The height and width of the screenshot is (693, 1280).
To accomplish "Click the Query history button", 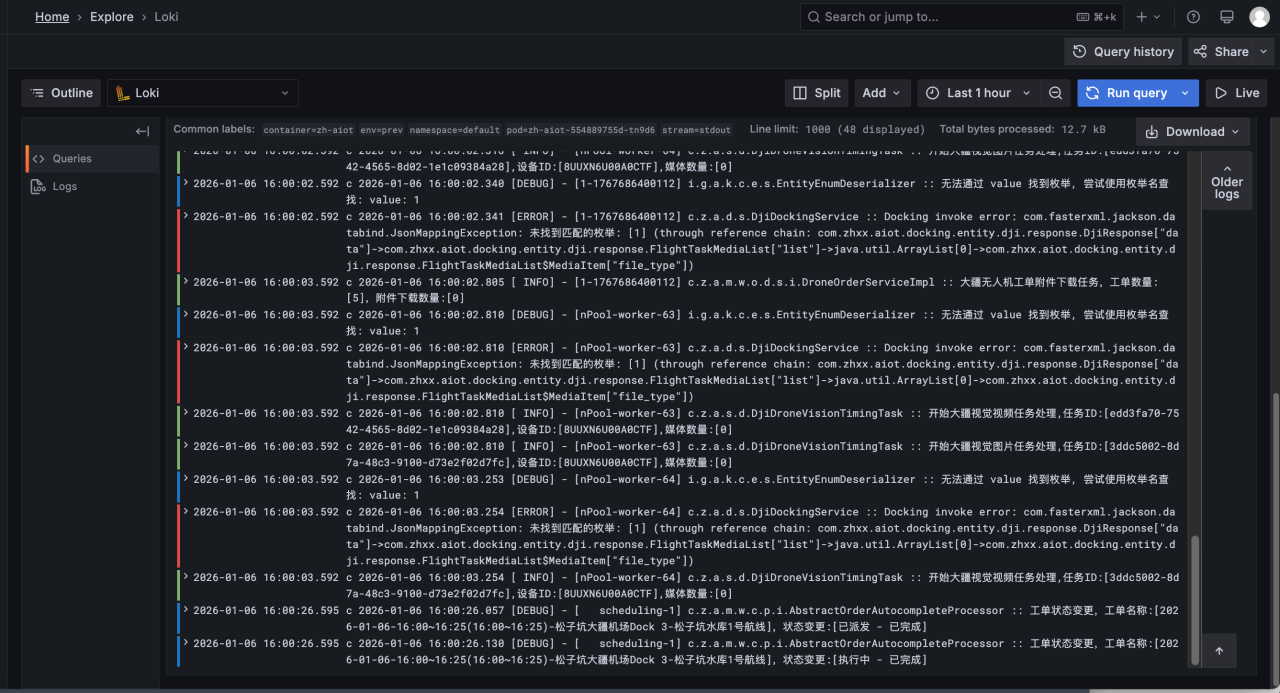I will click(1123, 52).
